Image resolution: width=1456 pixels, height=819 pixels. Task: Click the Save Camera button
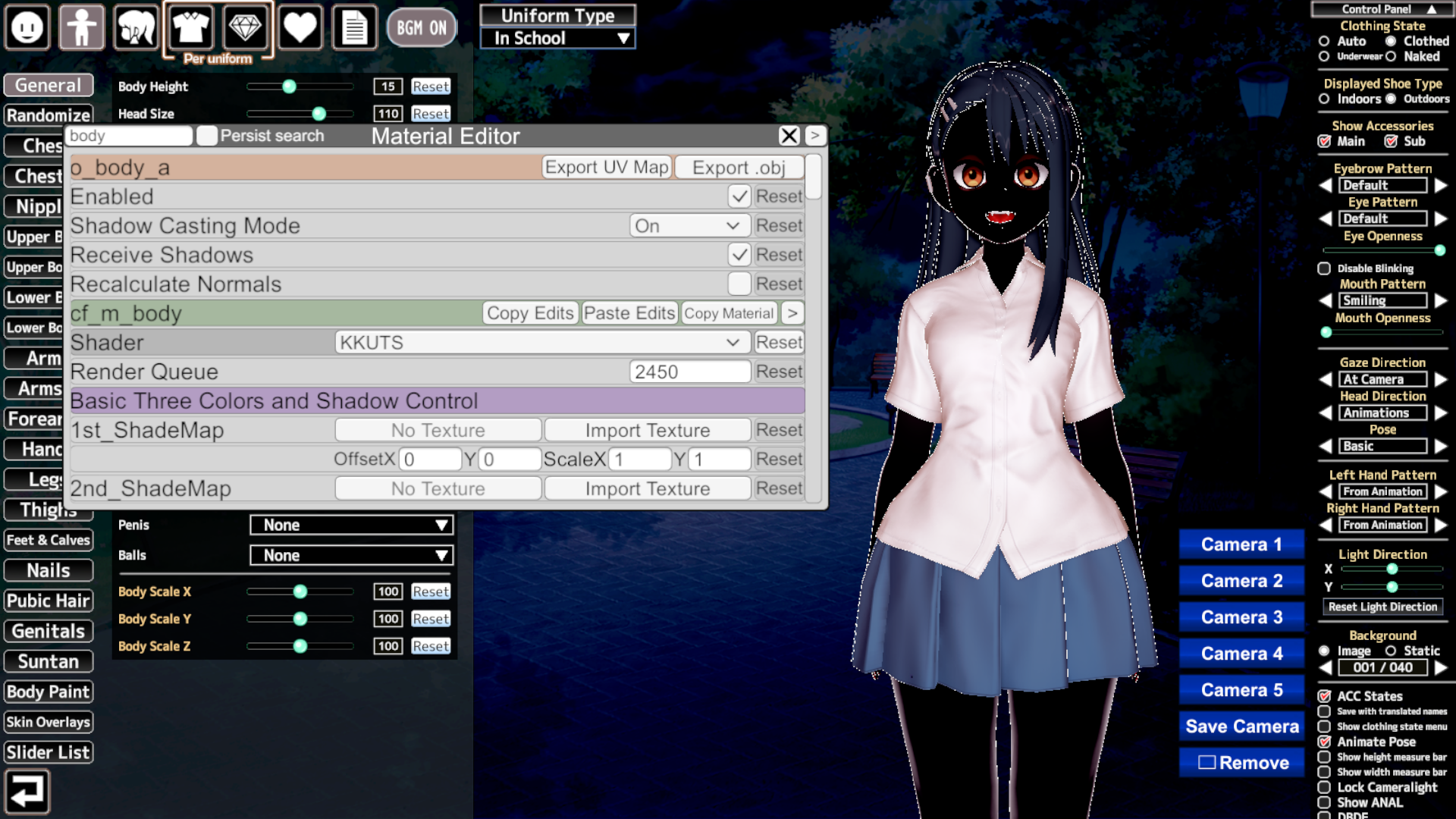pos(1241,726)
